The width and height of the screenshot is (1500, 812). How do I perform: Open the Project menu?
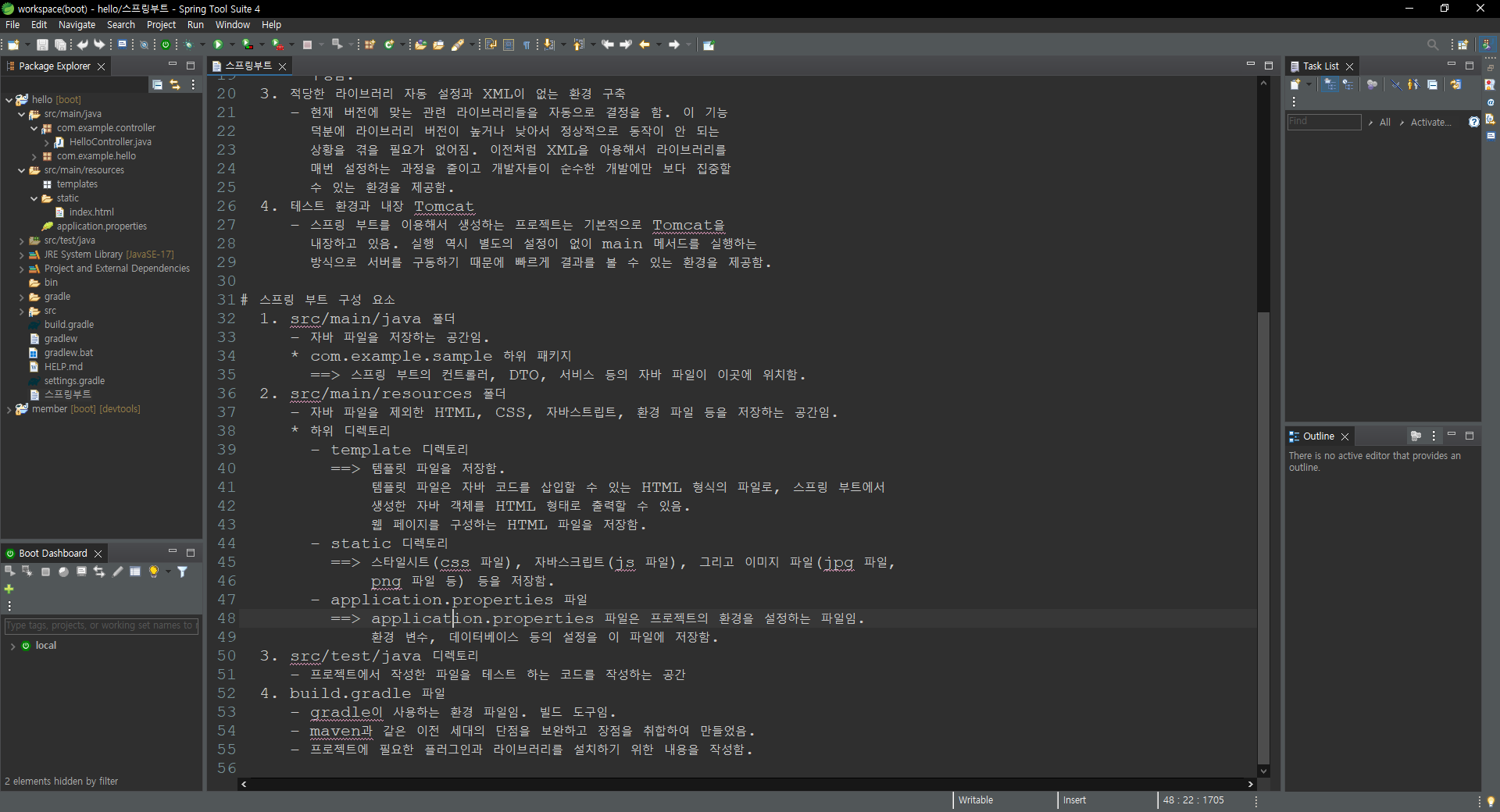pyautogui.click(x=162, y=25)
